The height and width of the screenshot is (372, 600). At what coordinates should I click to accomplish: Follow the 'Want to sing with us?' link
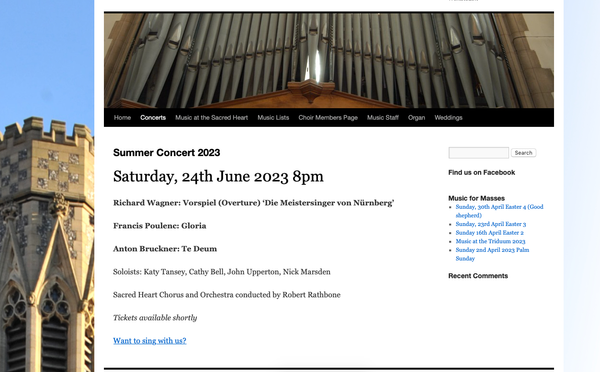pos(150,341)
